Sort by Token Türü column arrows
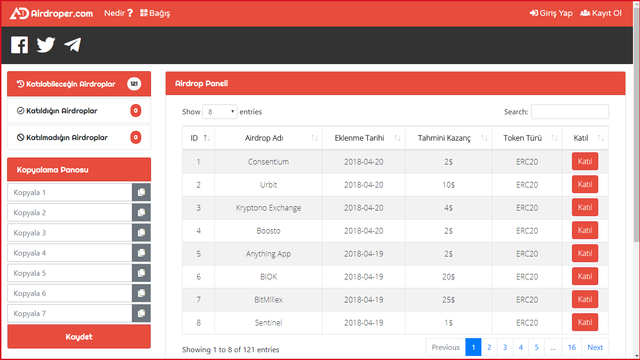Screen dimensions: 640x360 pos(554,138)
